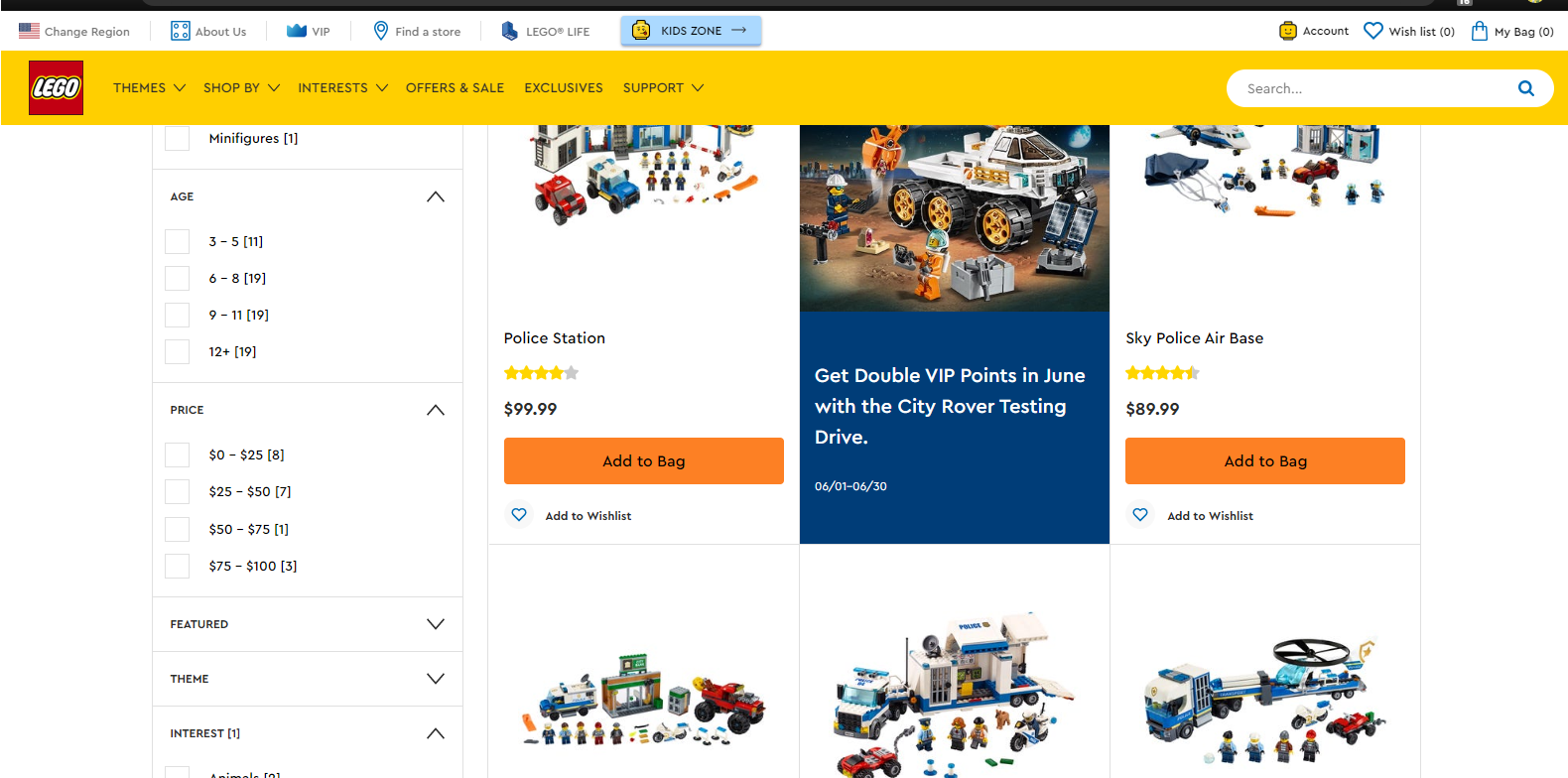
Task: Open the City Rover promo image
Action: [x=954, y=218]
